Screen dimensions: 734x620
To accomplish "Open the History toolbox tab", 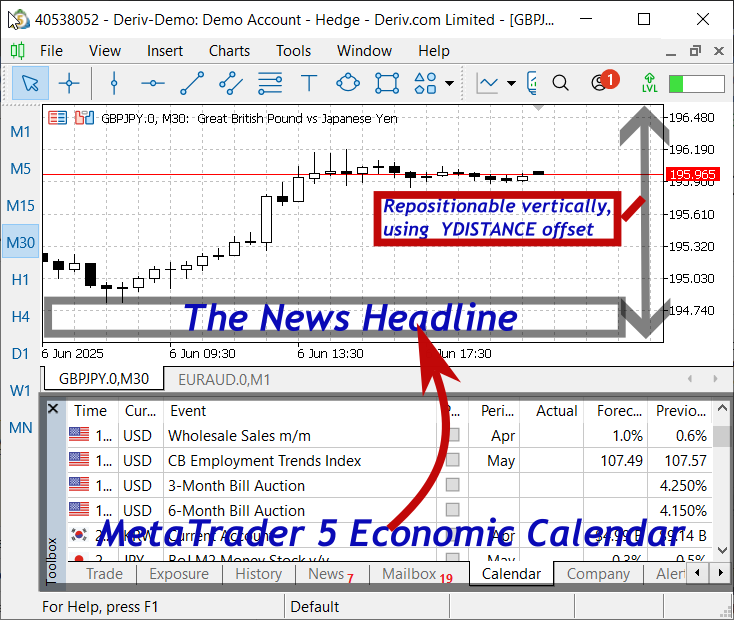I will point(258,574).
